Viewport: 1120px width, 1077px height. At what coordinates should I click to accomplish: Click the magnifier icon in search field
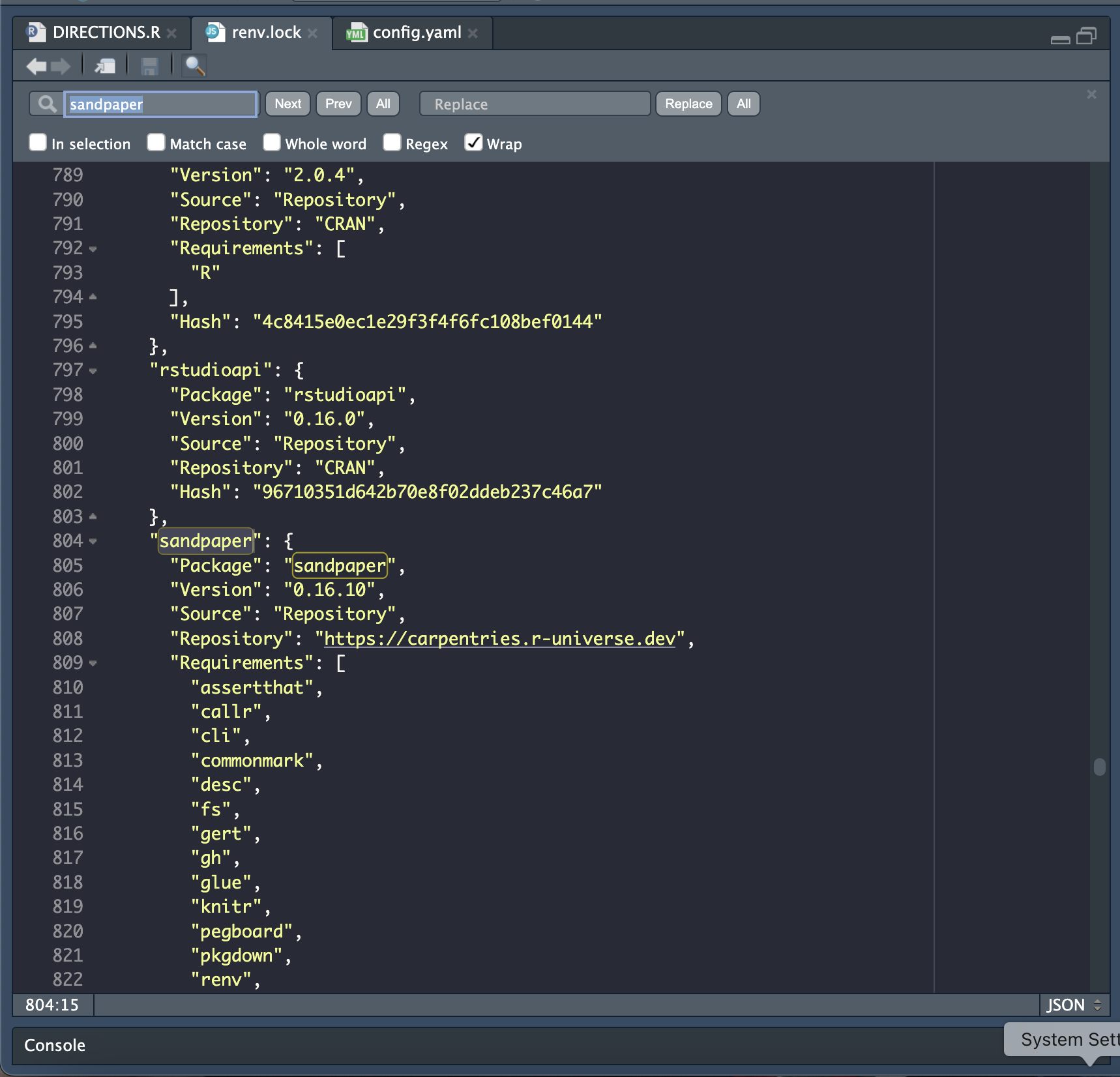(47, 104)
